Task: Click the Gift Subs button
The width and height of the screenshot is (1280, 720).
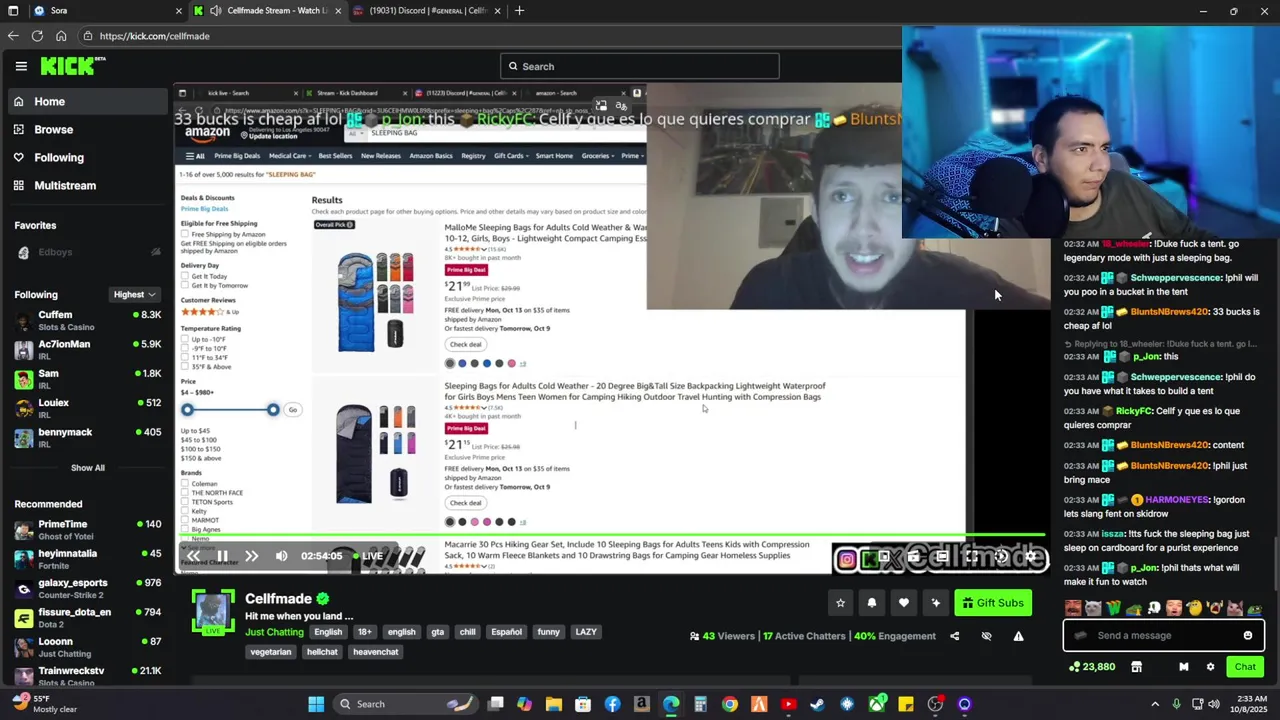Action: tap(993, 603)
